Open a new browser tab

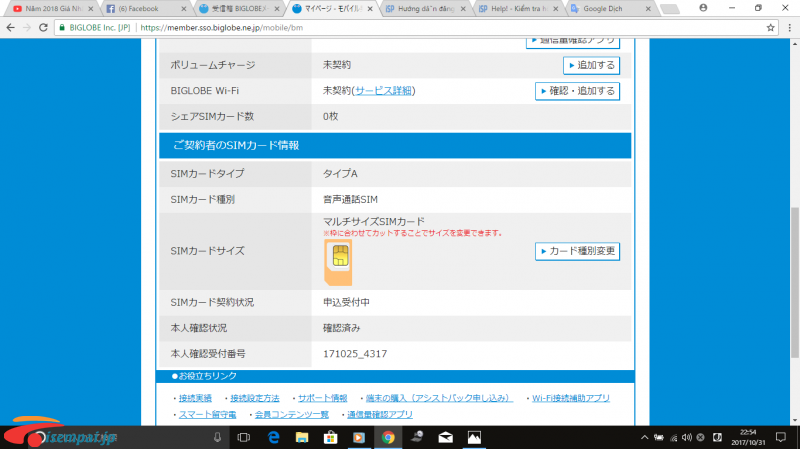(669, 9)
